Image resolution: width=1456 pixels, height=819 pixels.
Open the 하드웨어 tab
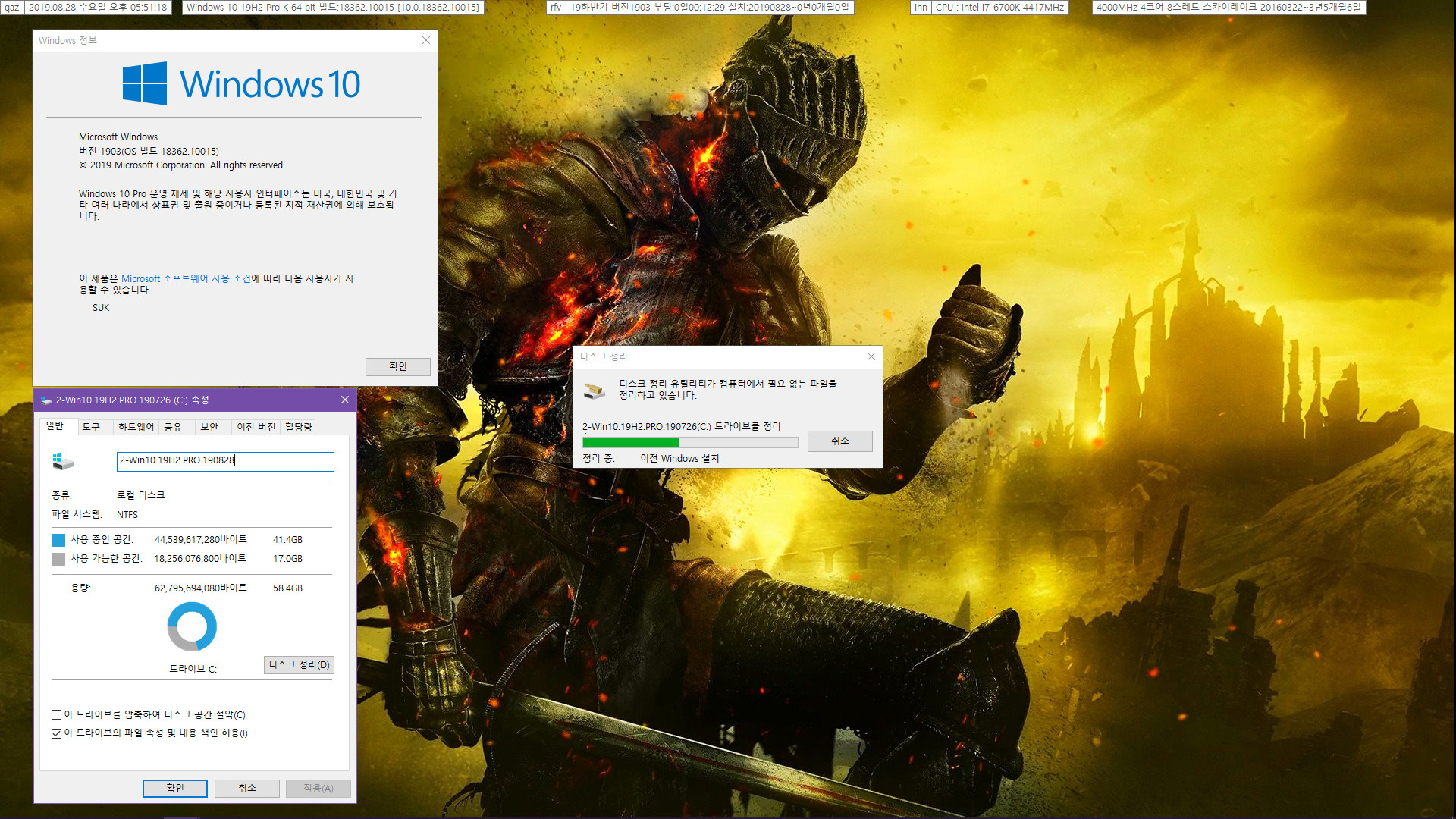click(x=136, y=427)
